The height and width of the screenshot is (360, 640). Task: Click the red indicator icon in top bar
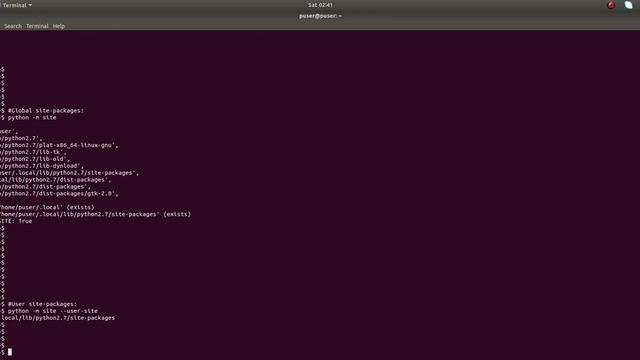(611, 5)
